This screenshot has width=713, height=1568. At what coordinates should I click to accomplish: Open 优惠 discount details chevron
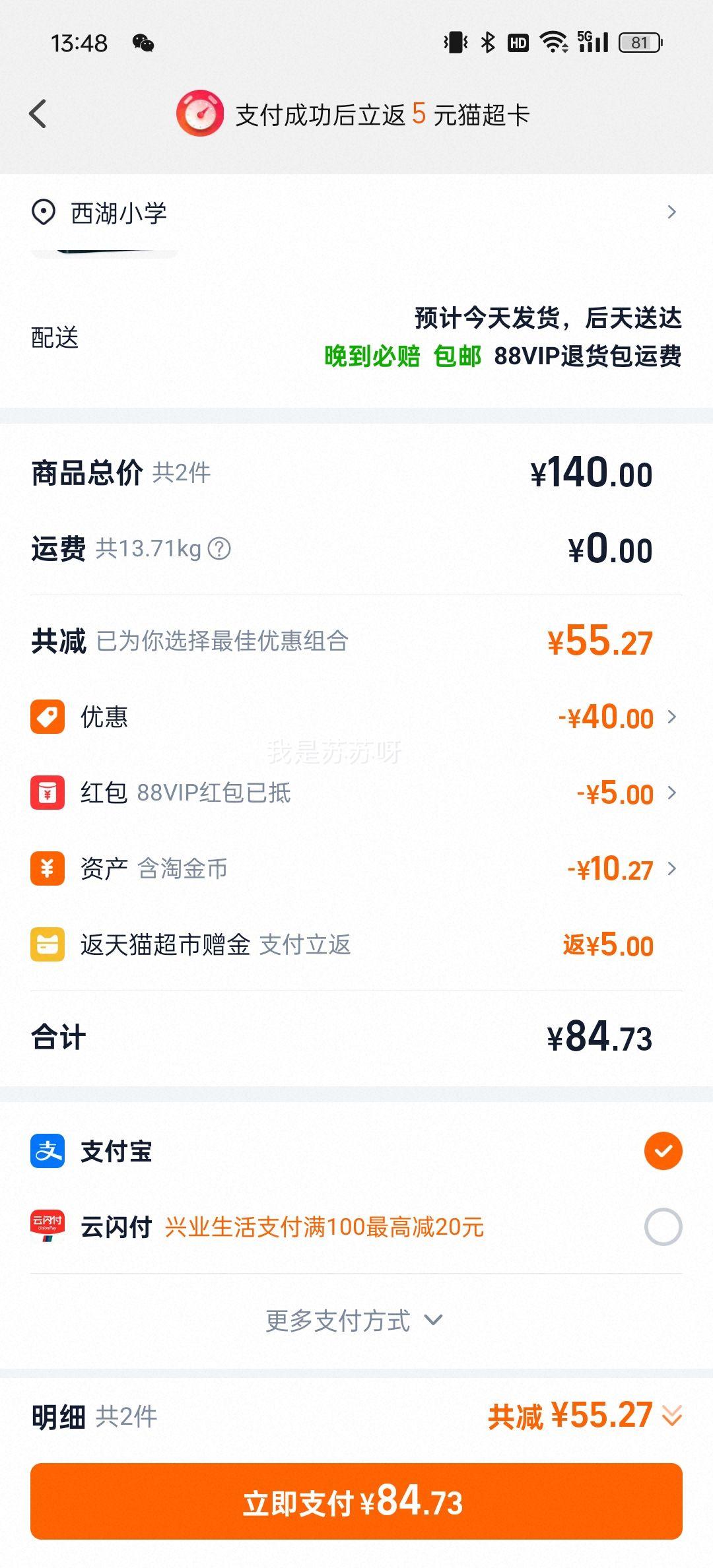672,717
